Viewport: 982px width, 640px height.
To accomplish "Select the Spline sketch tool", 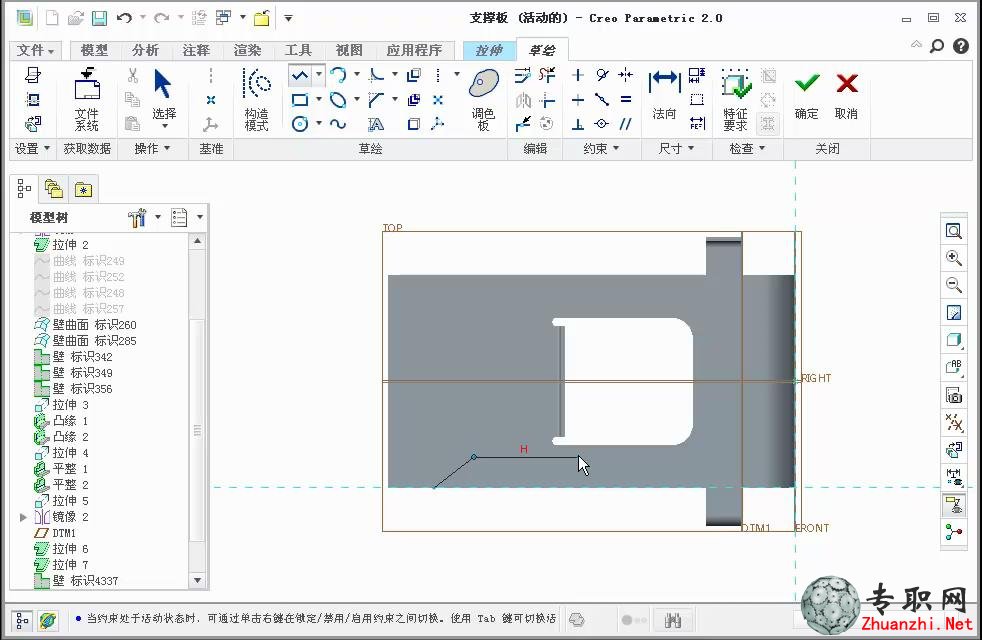I will (x=338, y=124).
